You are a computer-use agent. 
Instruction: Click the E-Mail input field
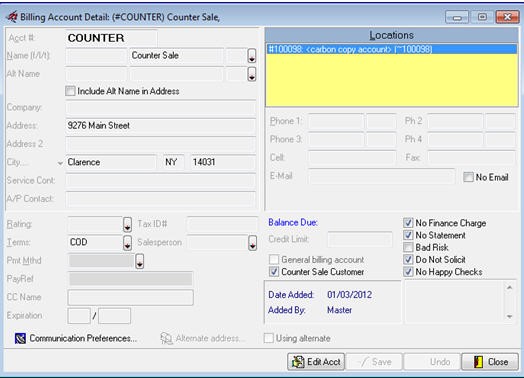pyautogui.click(x=381, y=176)
